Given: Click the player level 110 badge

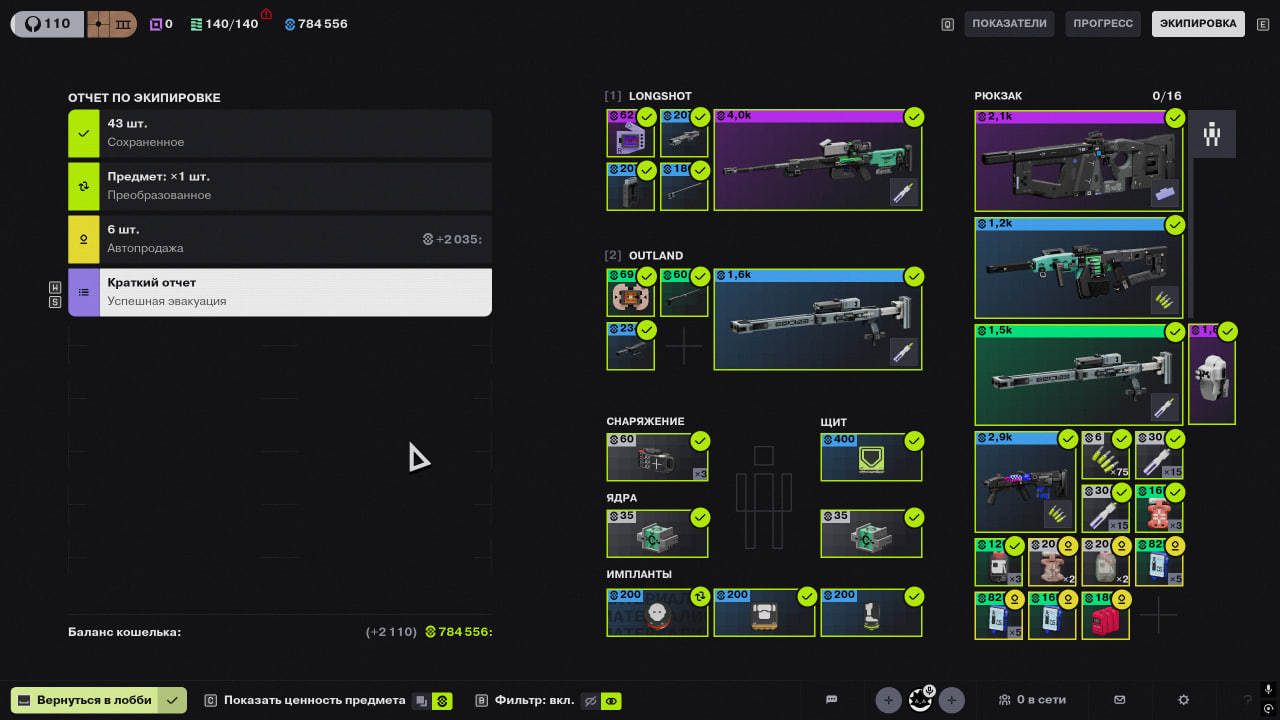Looking at the screenshot, I should pyautogui.click(x=47, y=24).
